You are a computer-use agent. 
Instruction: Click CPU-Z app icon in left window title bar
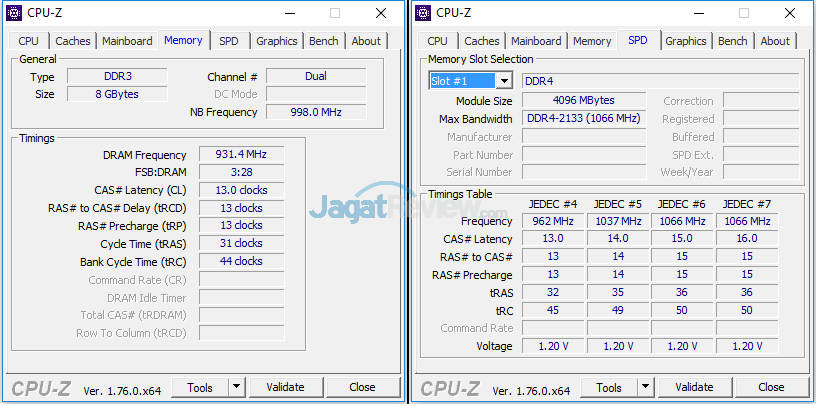(15, 13)
